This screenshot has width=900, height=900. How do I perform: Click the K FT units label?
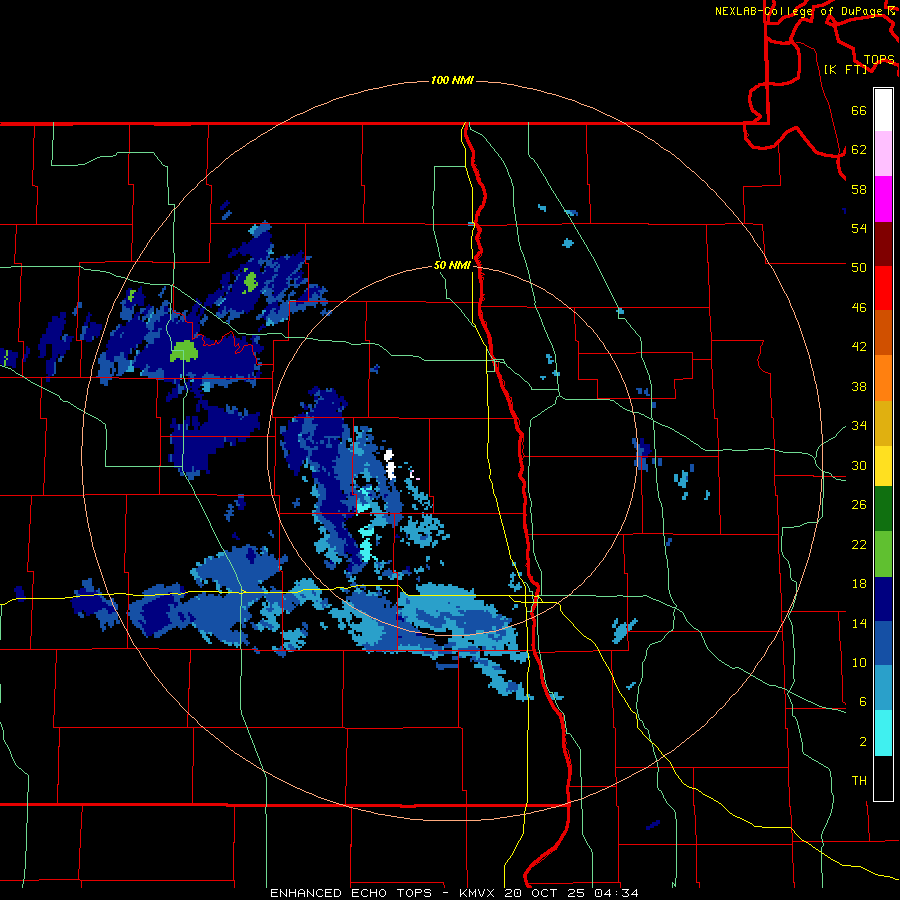point(845,70)
